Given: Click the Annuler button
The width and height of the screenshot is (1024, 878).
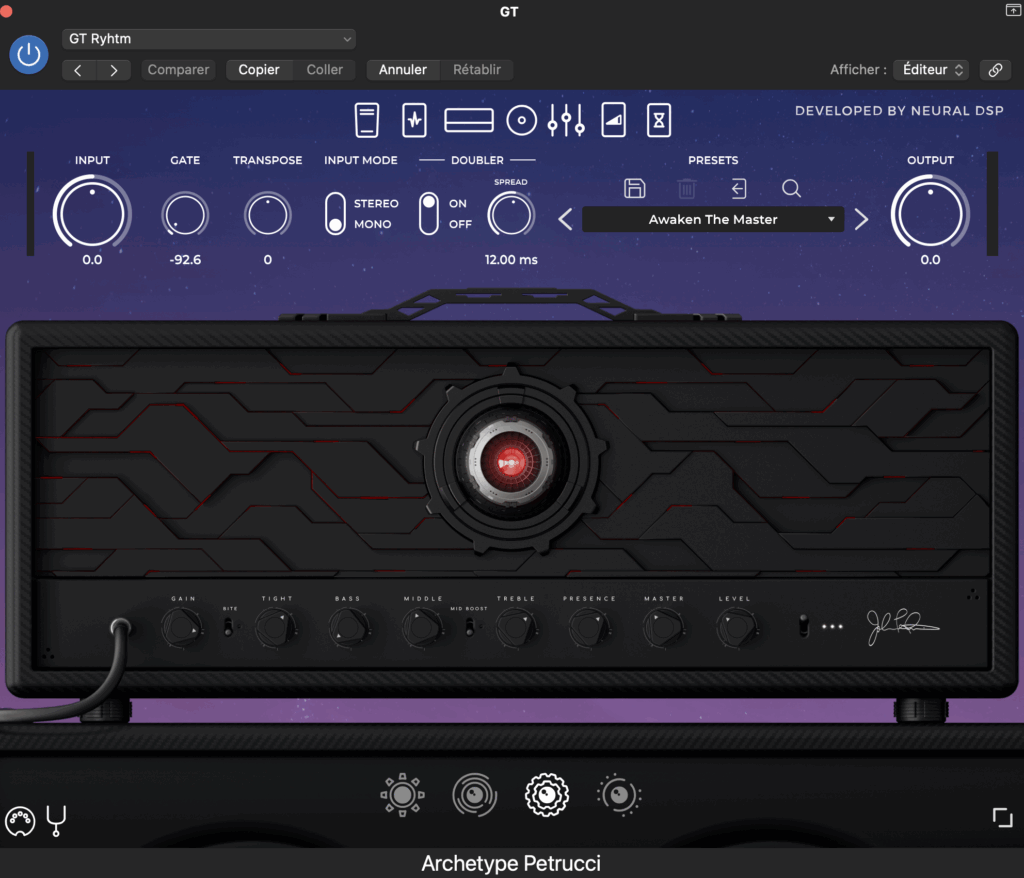Looking at the screenshot, I should click(x=403, y=70).
